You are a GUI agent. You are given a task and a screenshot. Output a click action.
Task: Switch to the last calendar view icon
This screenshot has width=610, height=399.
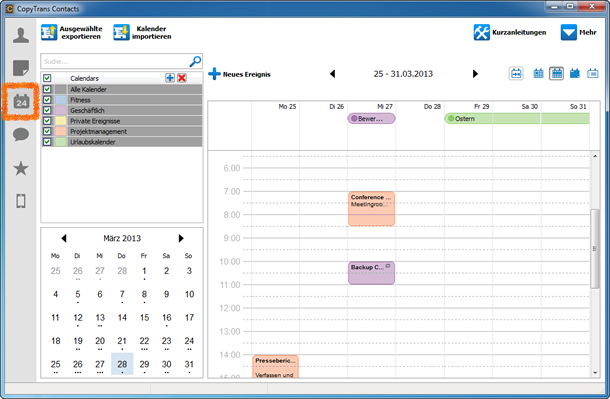592,74
